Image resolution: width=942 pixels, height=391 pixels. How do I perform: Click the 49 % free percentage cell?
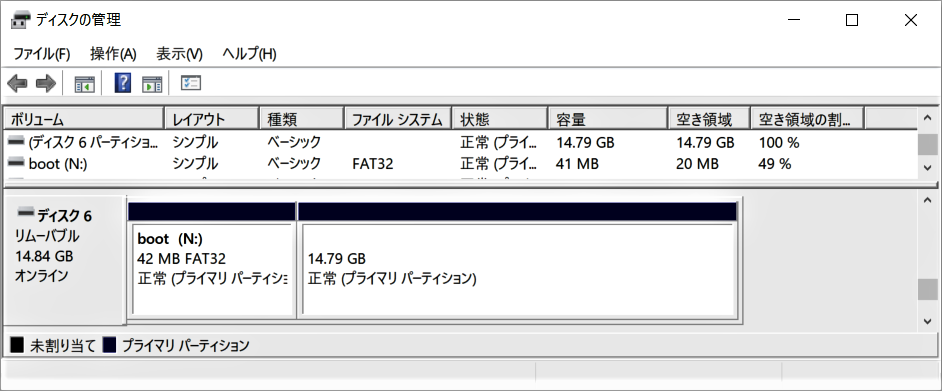click(774, 163)
